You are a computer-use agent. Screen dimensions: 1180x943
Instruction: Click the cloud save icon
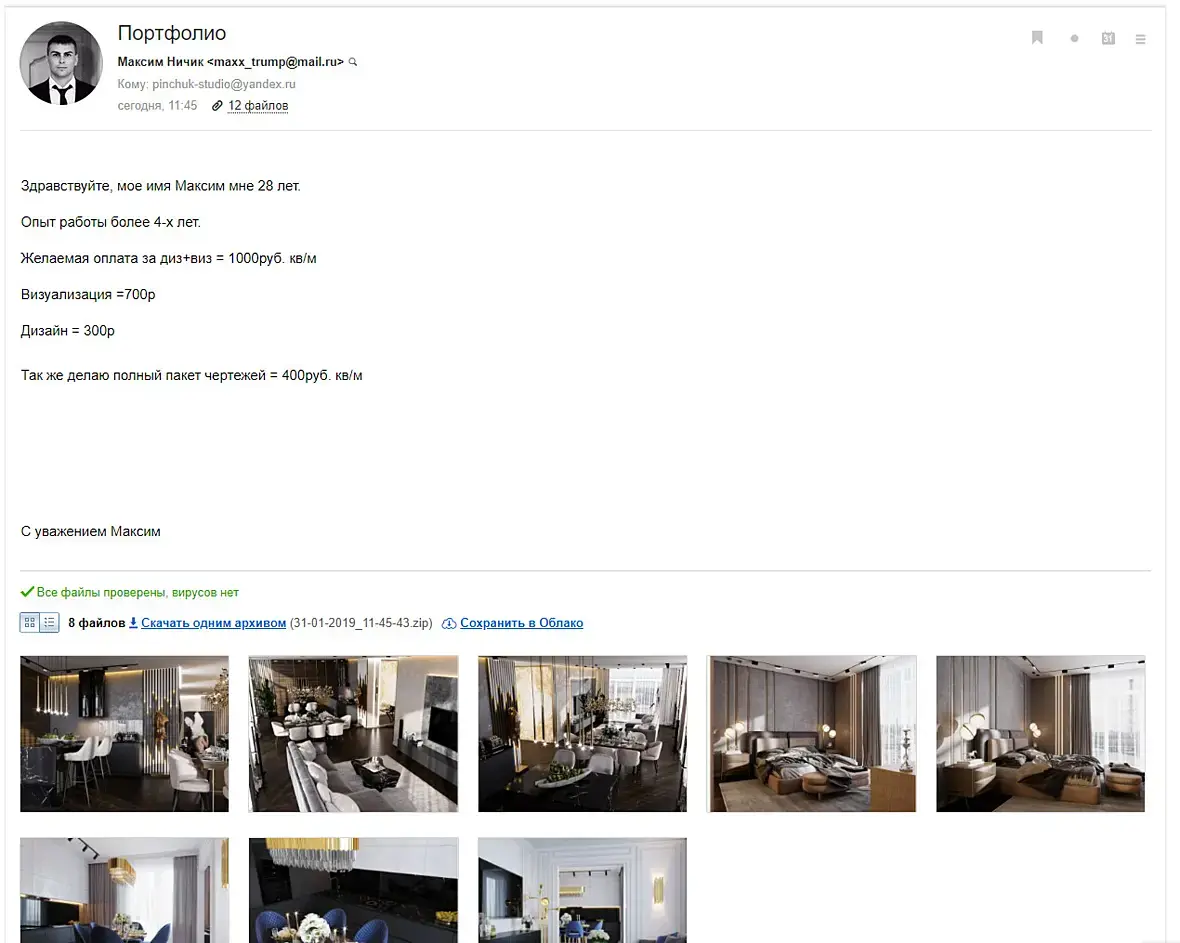pos(449,623)
